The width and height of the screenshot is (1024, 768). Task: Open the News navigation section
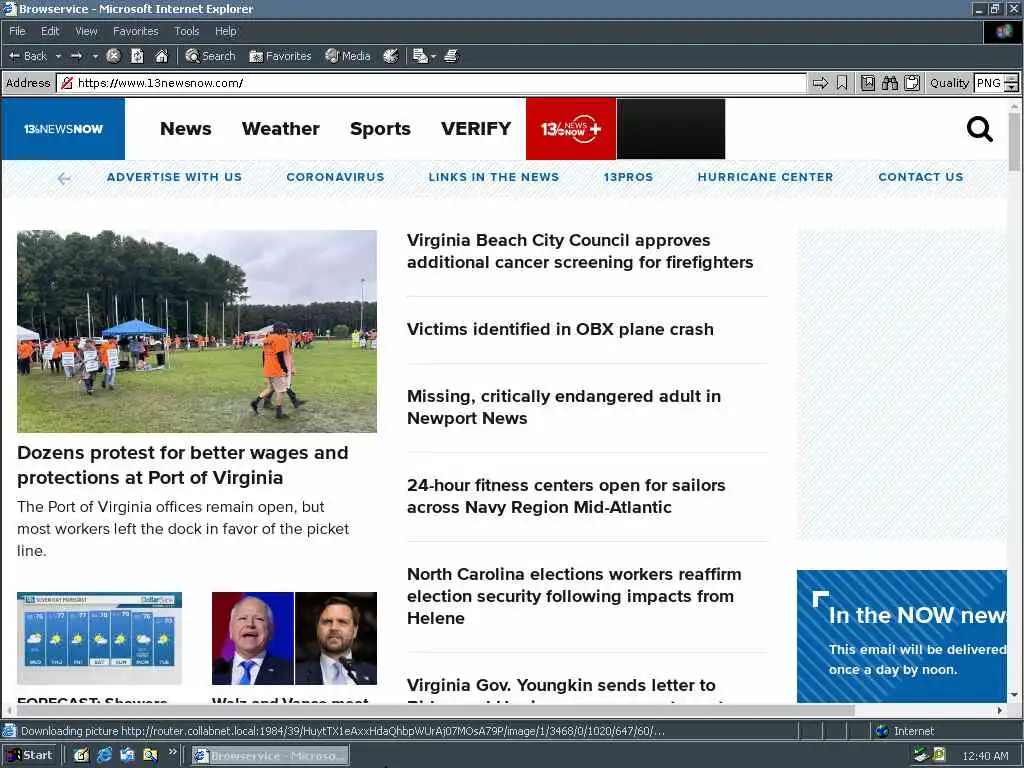pos(185,129)
